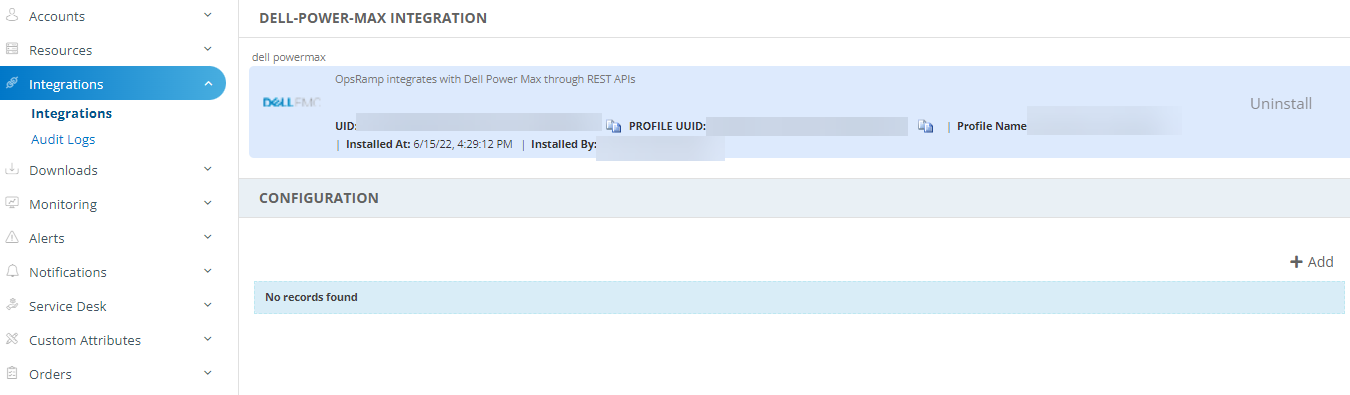Image resolution: width=1350 pixels, height=395 pixels.
Task: Uninstall the Dell Power Max integration
Action: pos(1281,103)
